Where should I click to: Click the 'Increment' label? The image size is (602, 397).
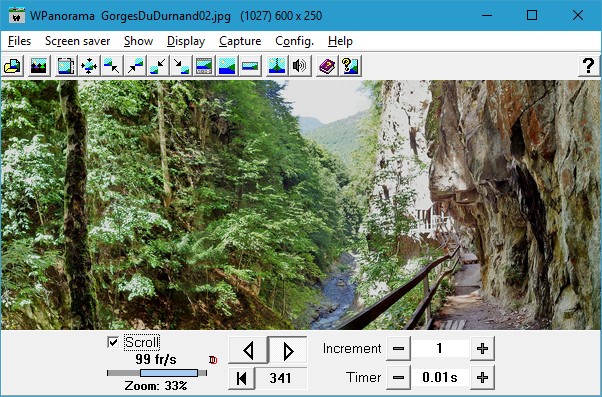point(352,349)
